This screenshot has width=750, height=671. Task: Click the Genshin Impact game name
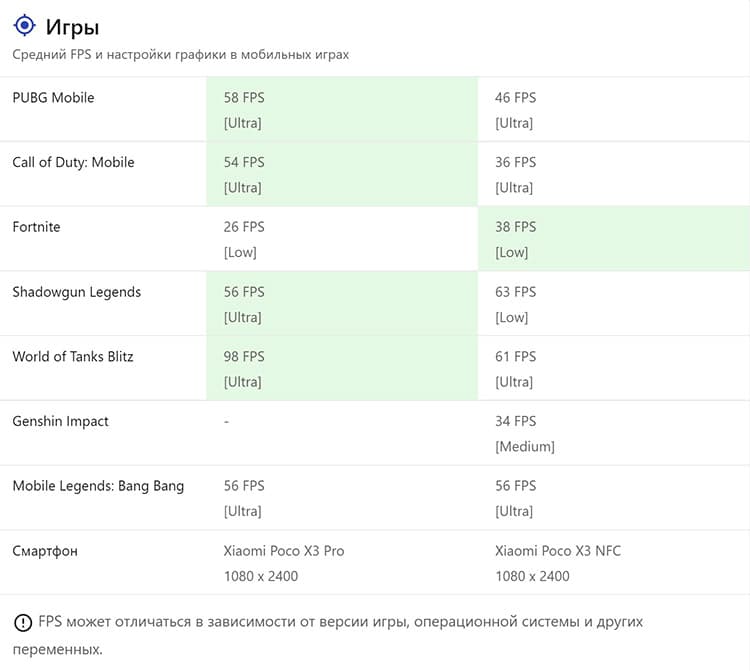pyautogui.click(x=60, y=421)
